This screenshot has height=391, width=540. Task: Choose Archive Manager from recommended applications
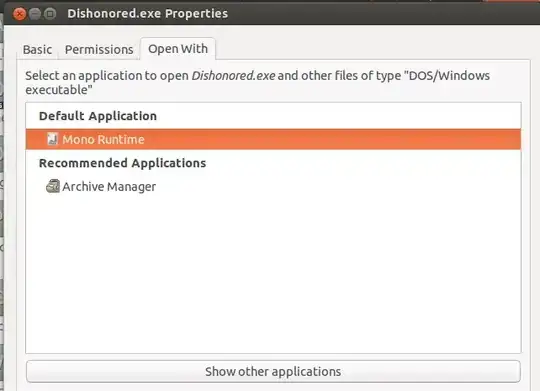coord(273,187)
